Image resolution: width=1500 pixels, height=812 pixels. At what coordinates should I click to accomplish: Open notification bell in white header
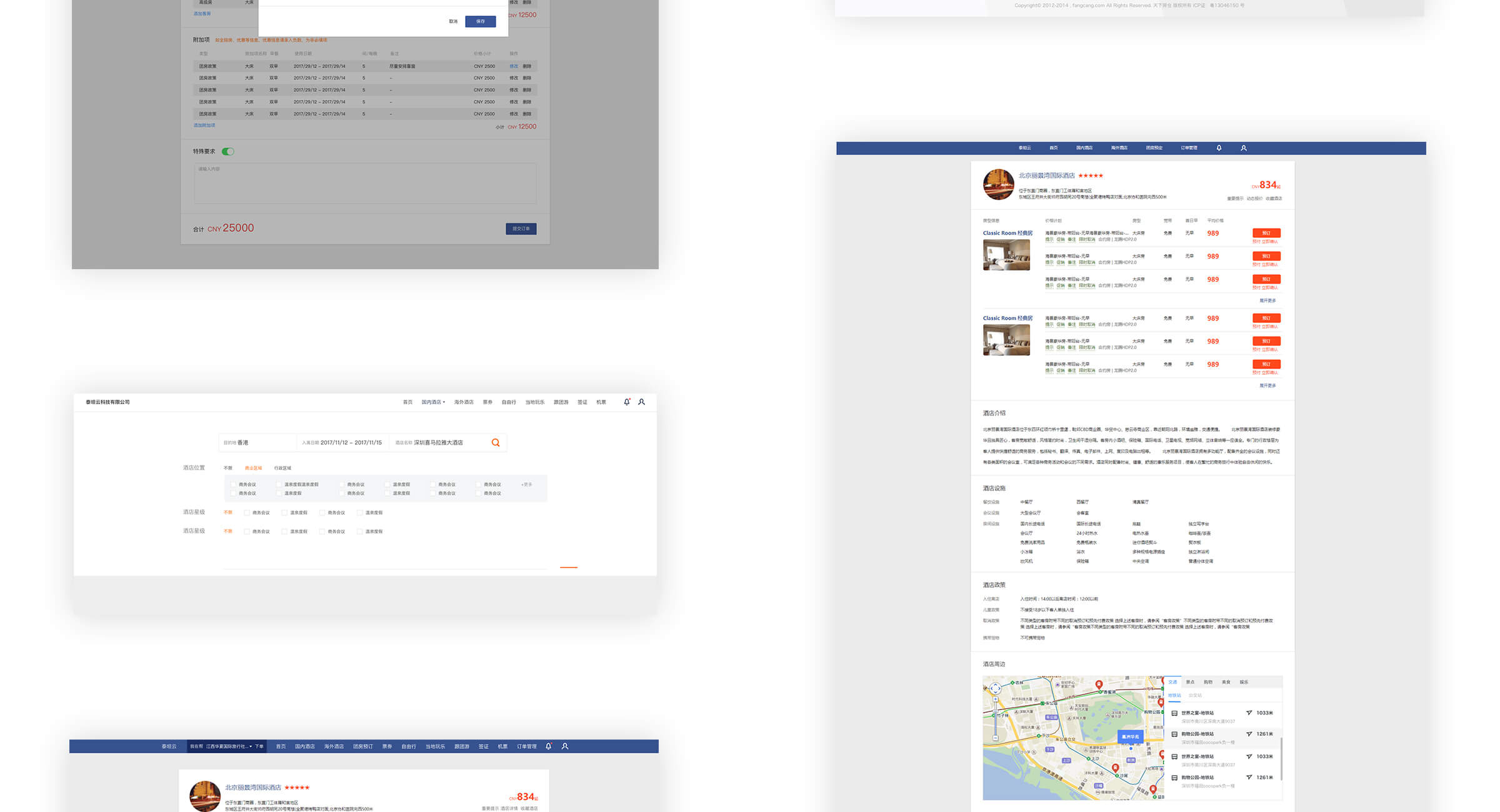[626, 402]
